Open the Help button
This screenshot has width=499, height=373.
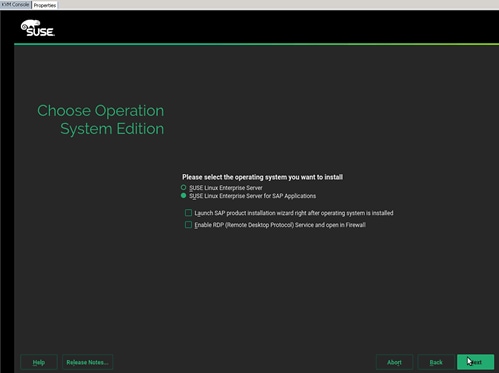click(39, 362)
